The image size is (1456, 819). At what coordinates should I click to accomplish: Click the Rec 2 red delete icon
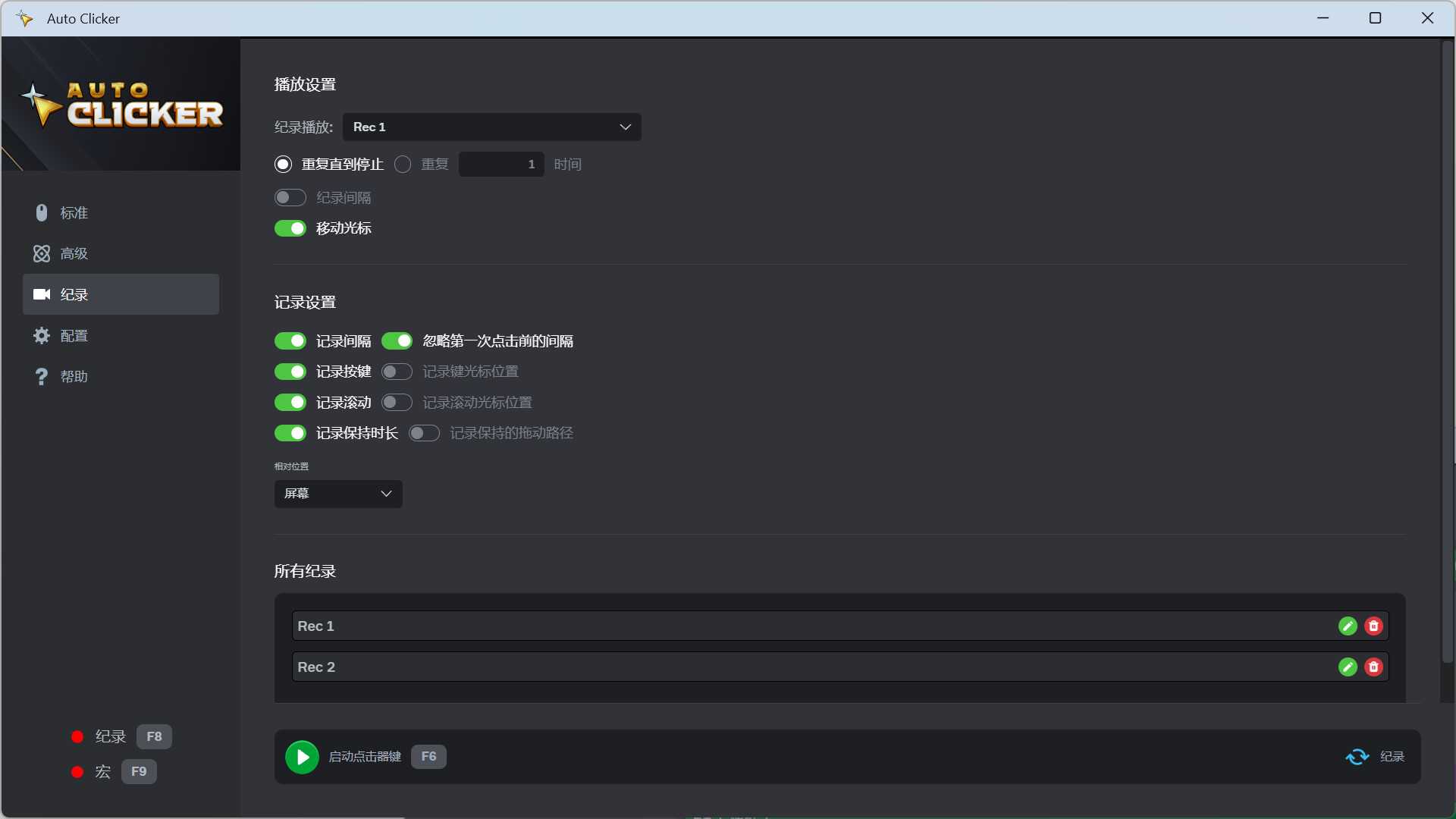(1373, 667)
